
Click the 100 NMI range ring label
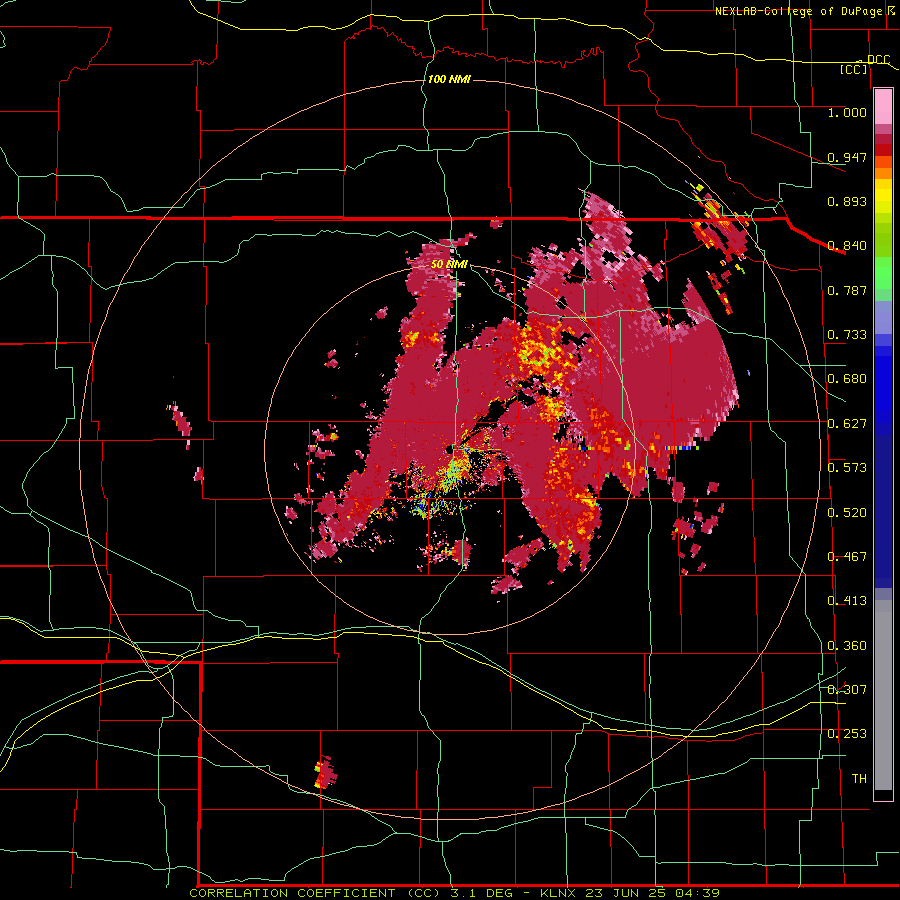tap(449, 79)
